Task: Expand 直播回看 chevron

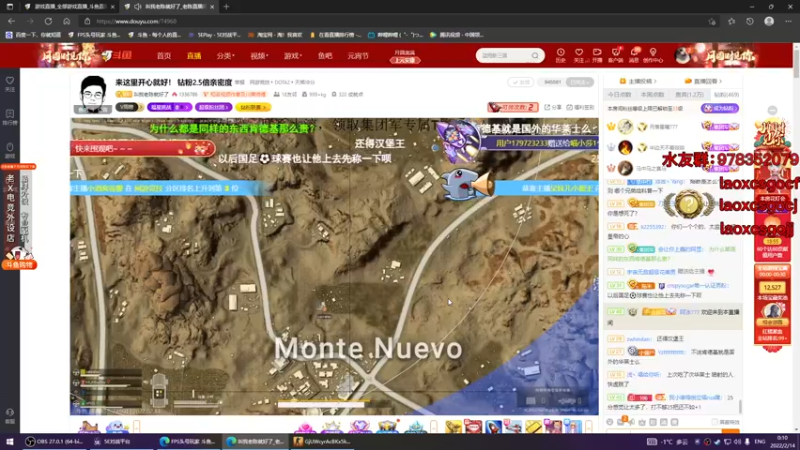Action: click(720, 81)
